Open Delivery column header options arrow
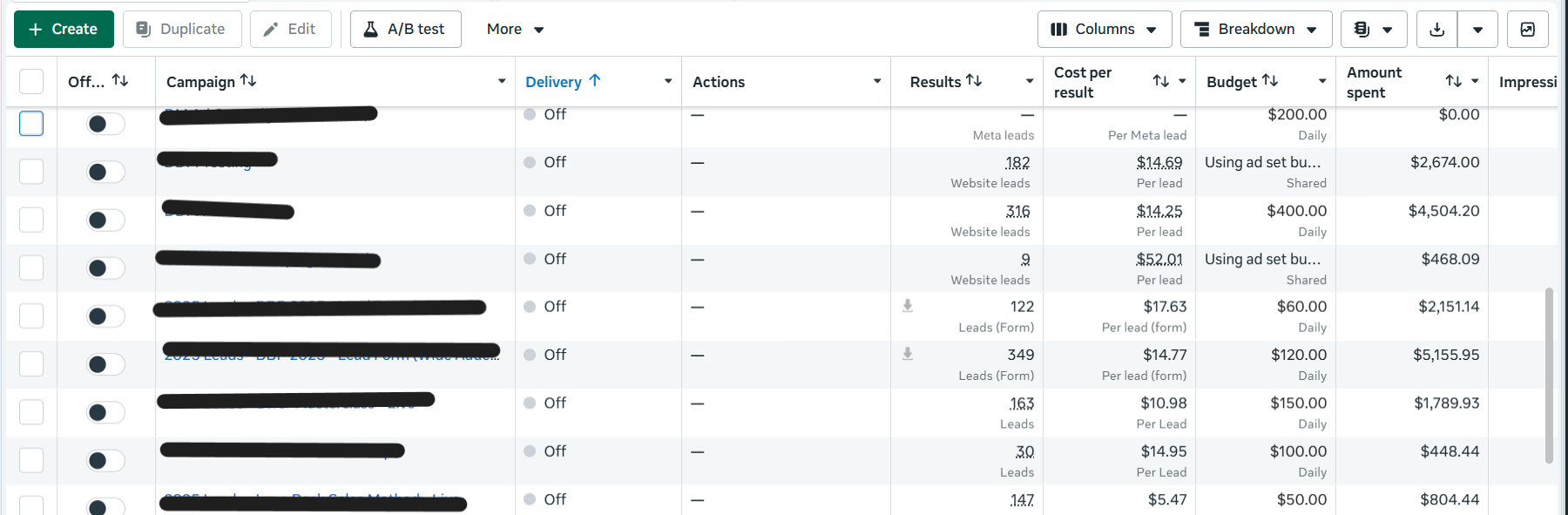This screenshot has height=515, width=1568. point(668,81)
